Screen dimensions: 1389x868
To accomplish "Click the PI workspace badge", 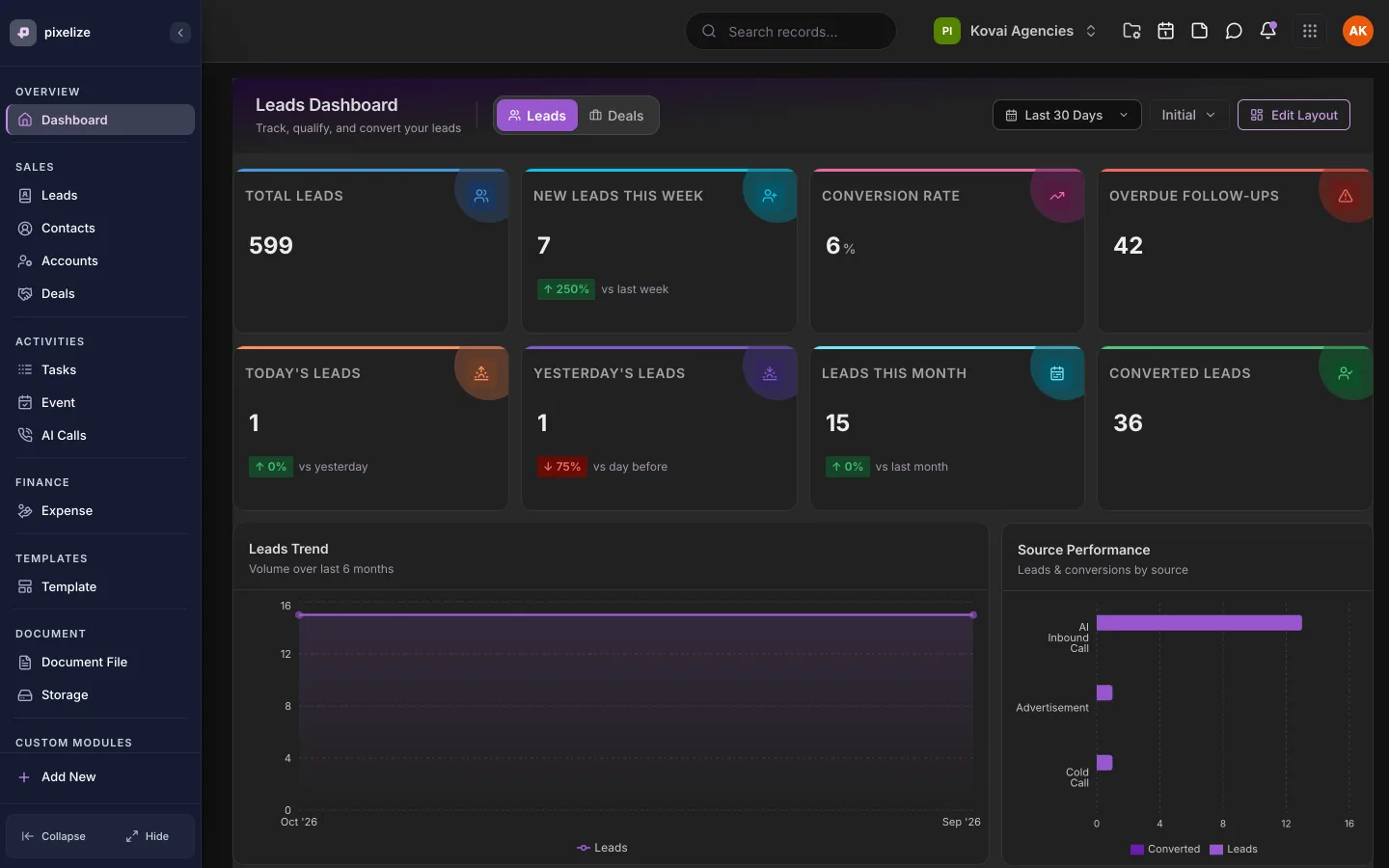I will click(947, 31).
